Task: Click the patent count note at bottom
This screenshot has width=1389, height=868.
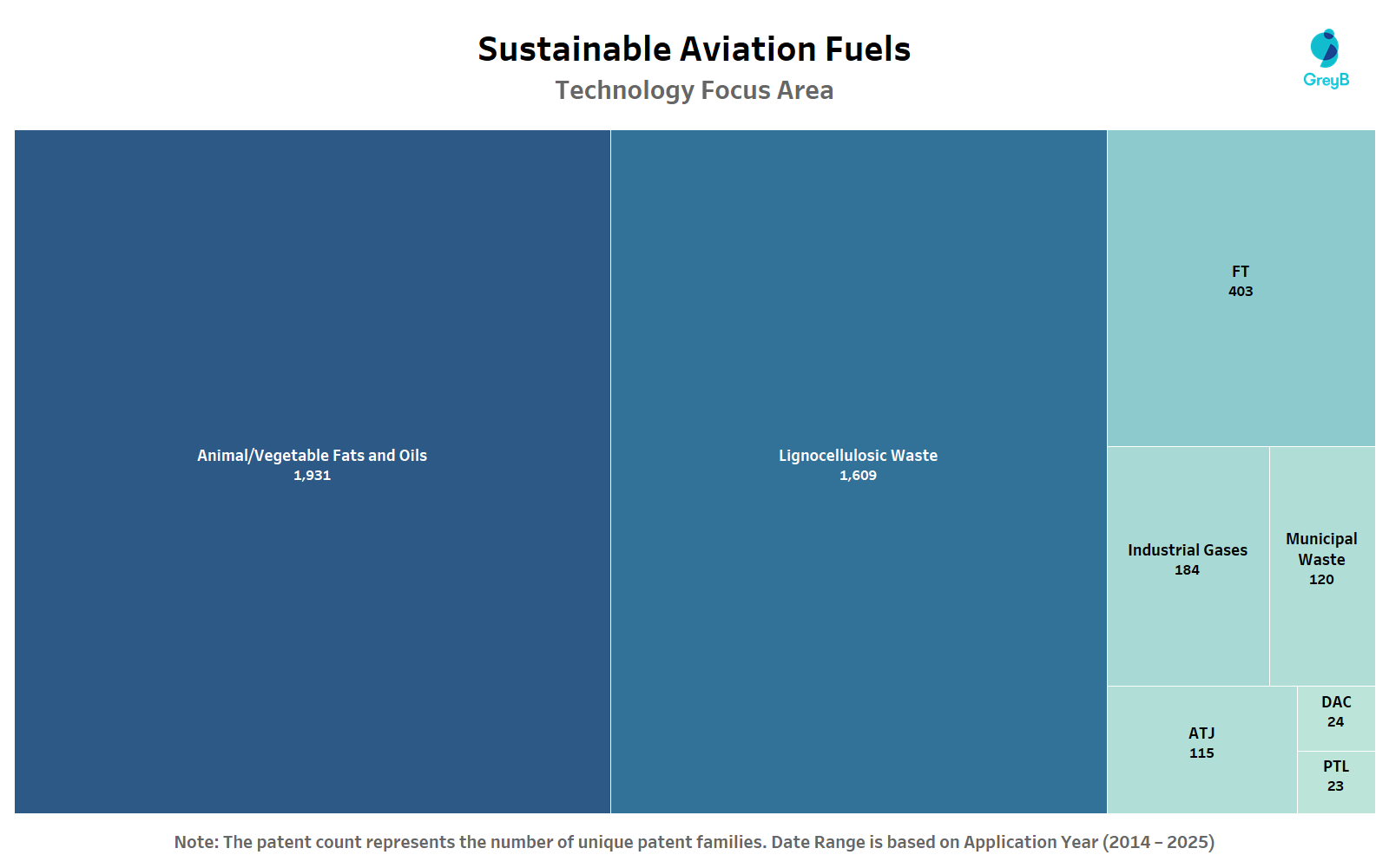Action: (694, 842)
